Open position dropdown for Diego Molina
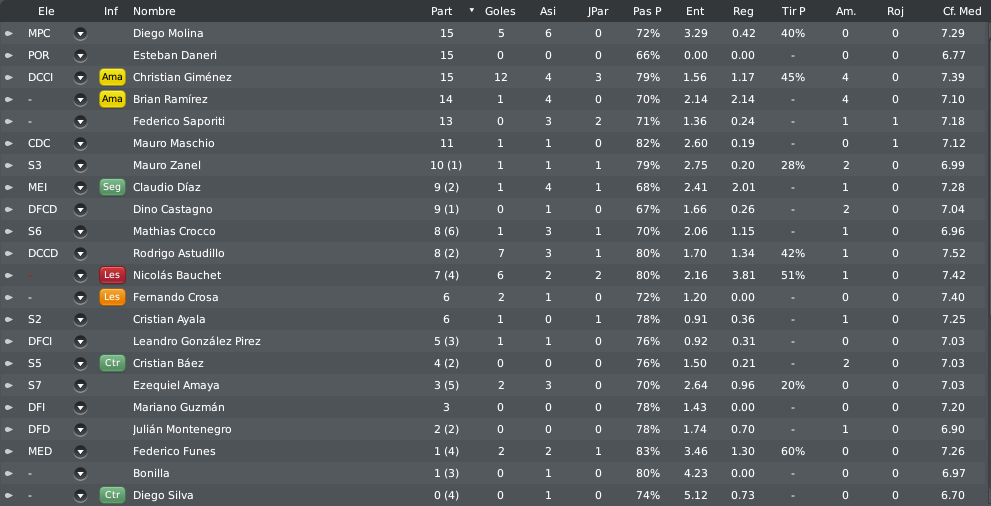 pos(80,33)
